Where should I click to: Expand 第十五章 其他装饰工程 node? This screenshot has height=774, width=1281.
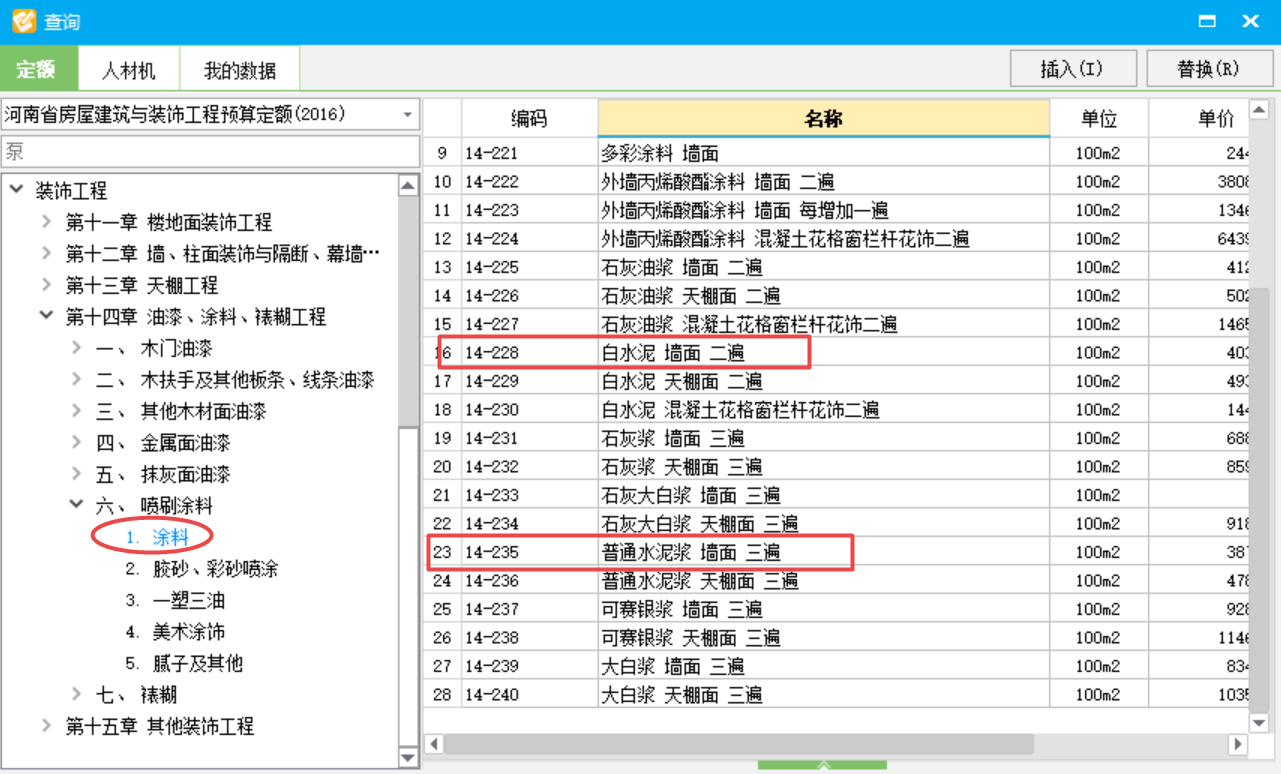coord(46,726)
